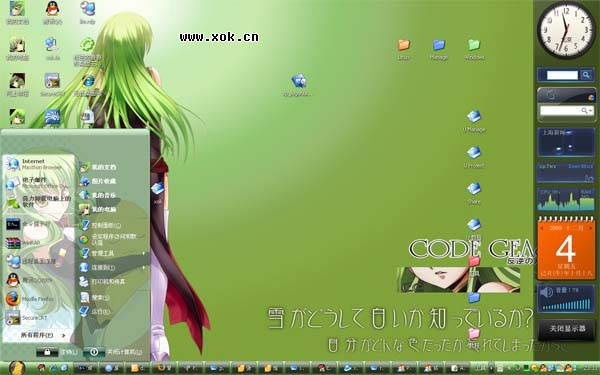Click the analog clock gadget
600x375 pixels.
point(566,30)
